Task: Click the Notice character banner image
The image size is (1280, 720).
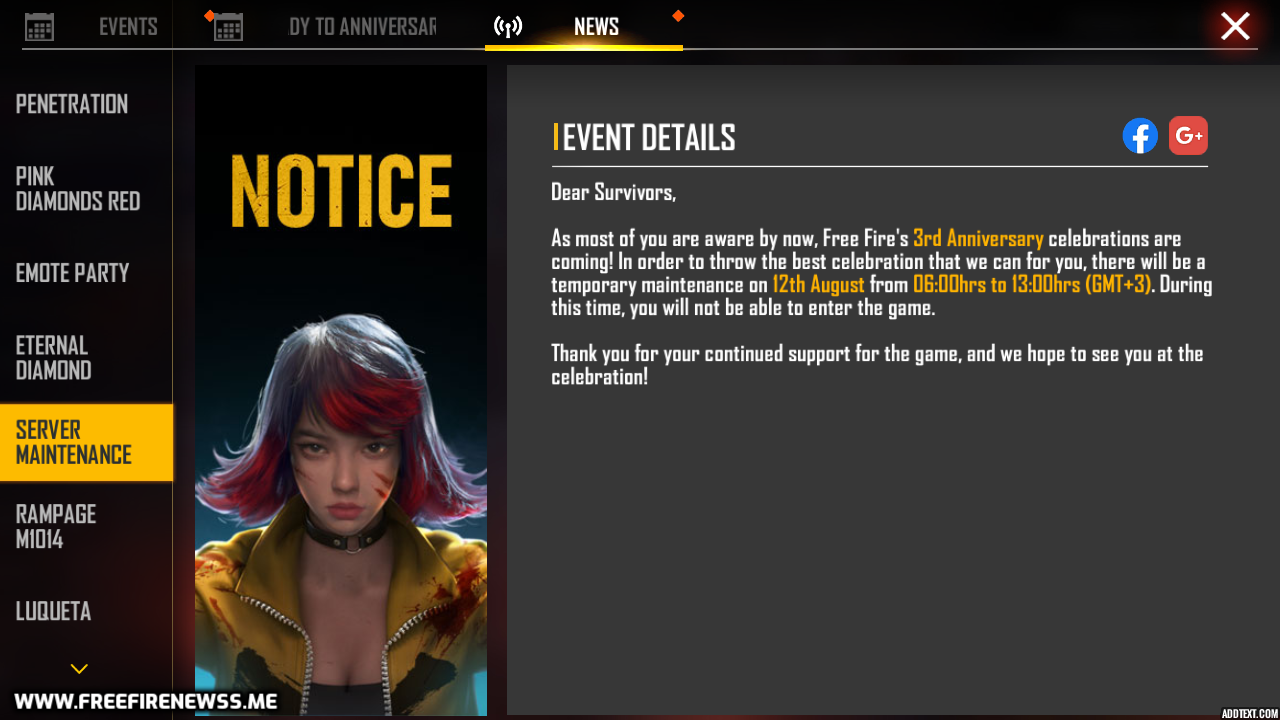Action: (341, 390)
